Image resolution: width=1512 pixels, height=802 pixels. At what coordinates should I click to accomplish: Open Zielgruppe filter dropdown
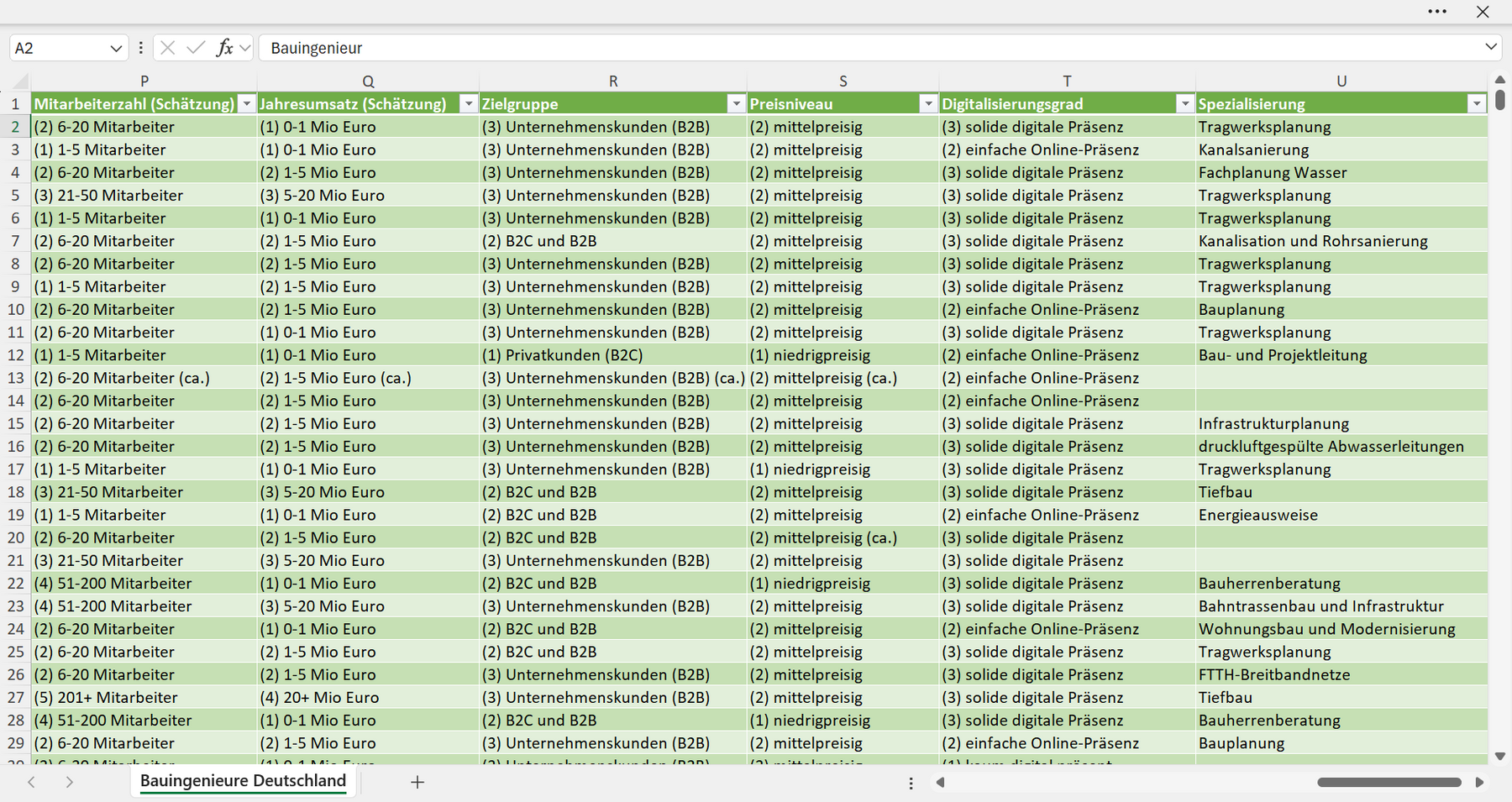pyautogui.click(x=736, y=104)
